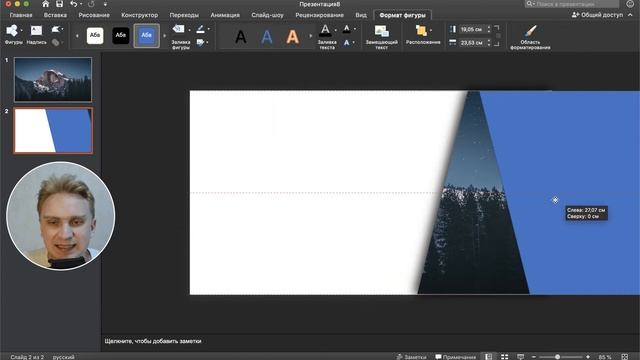
Task: Switch to Normal view icon
Action: pos(489,357)
